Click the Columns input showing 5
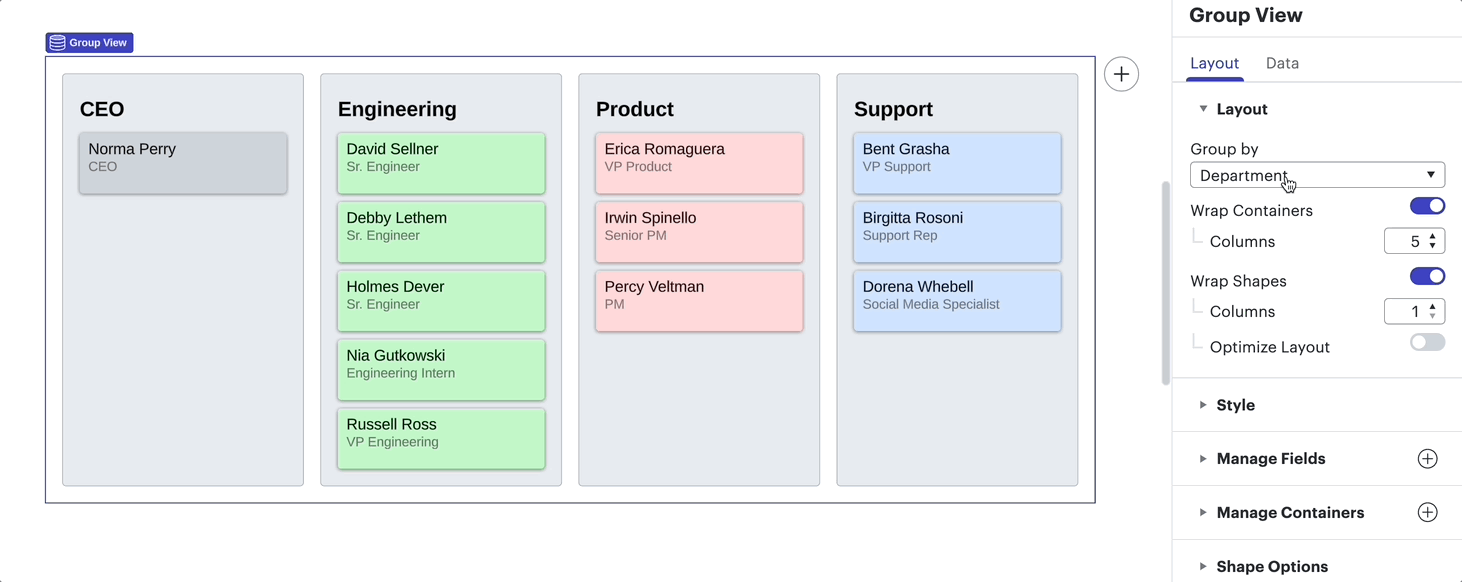Screen dimensions: 1462x582 (x=1412, y=240)
